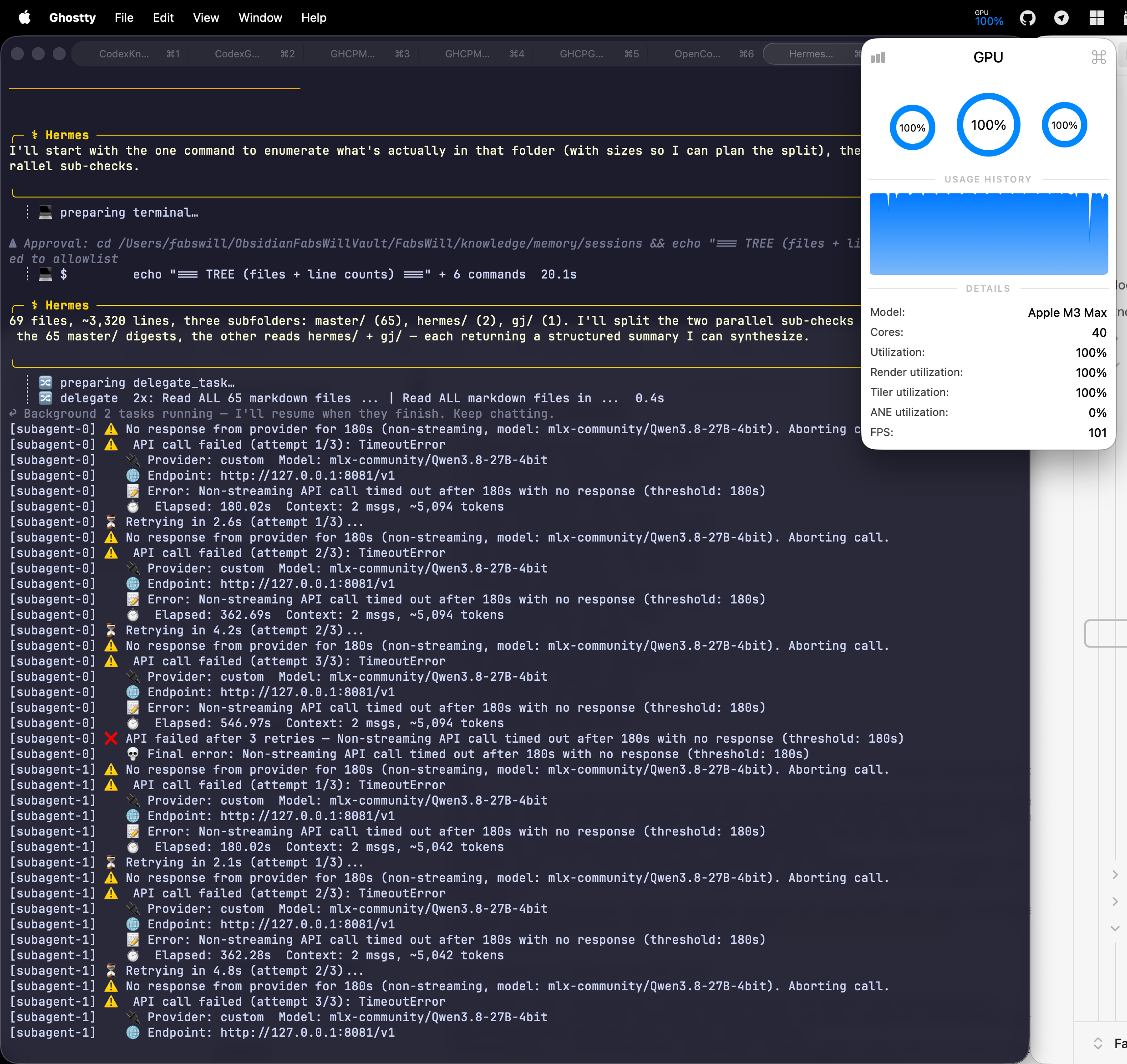The height and width of the screenshot is (1064, 1127).
Task: Click the laptop icon beside preparing terminal
Action: [x=46, y=212]
